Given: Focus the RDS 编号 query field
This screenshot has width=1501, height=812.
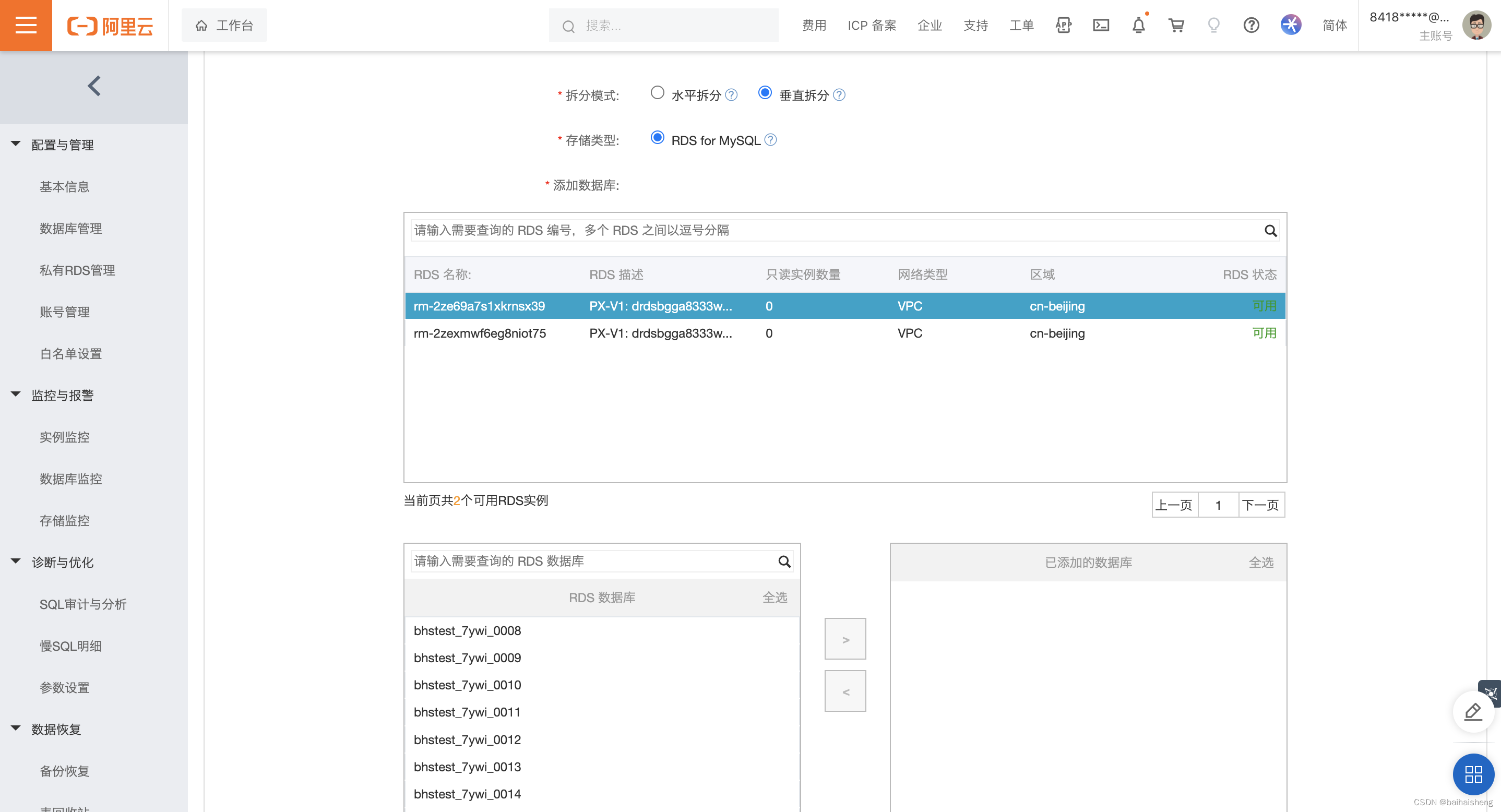Looking at the screenshot, I should [x=845, y=231].
